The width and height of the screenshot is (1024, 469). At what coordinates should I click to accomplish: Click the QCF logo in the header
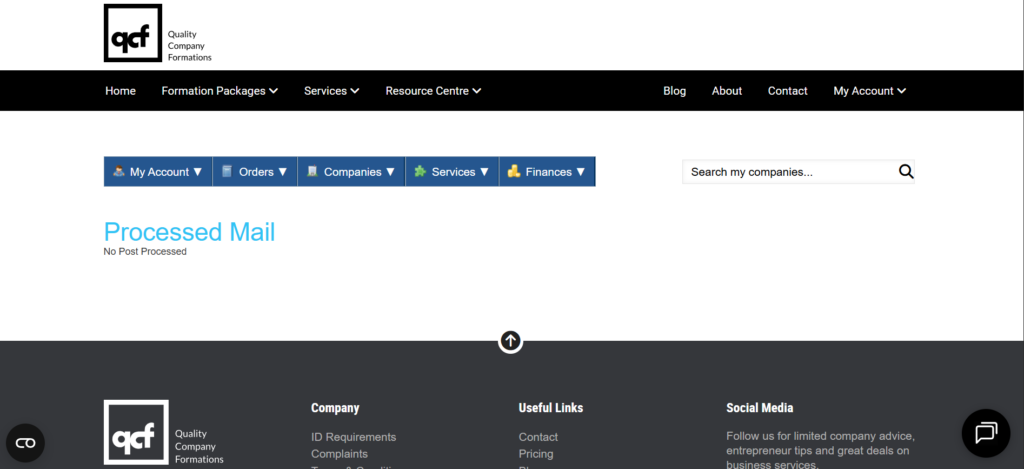[x=133, y=33]
